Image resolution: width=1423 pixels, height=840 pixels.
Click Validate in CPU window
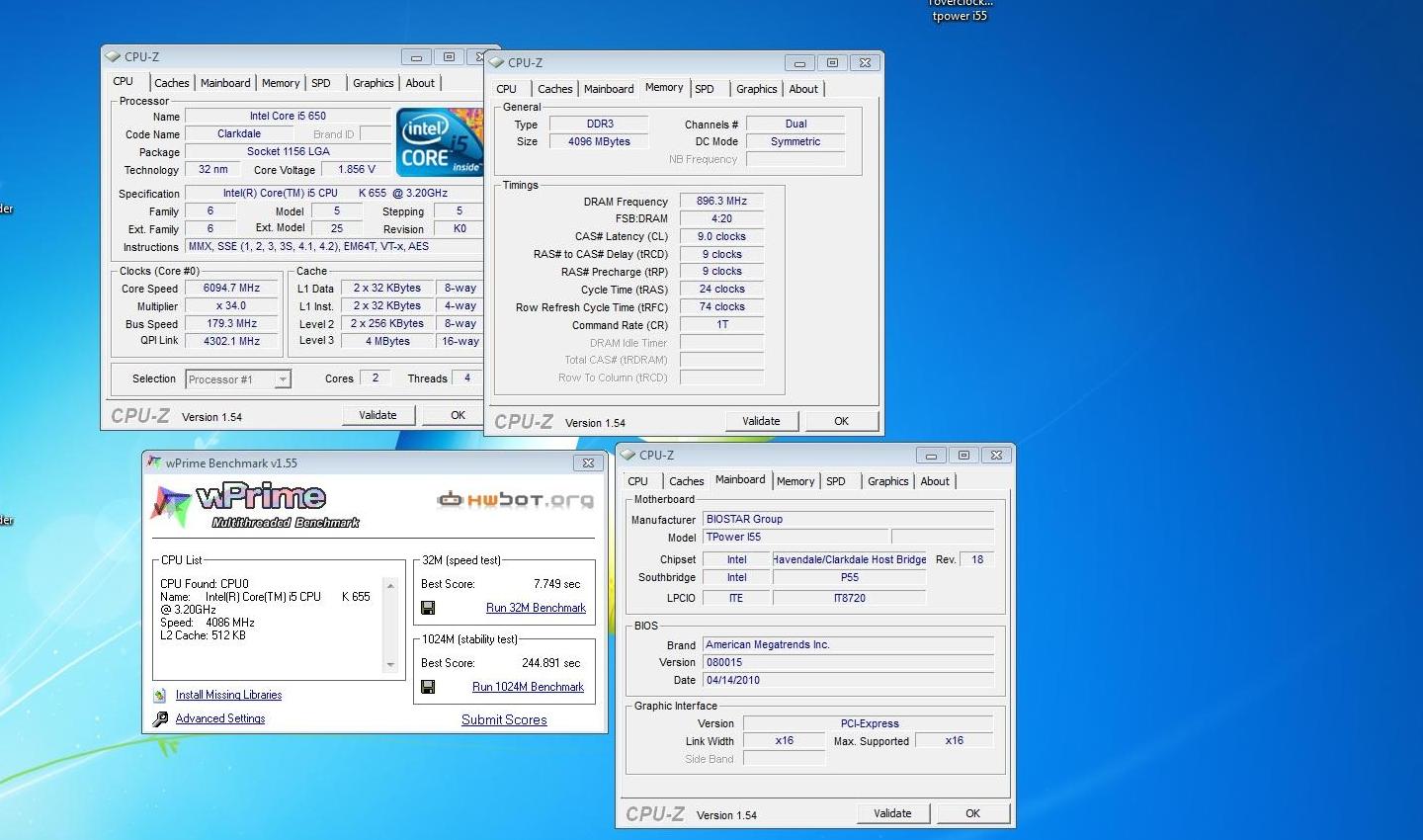(377, 415)
